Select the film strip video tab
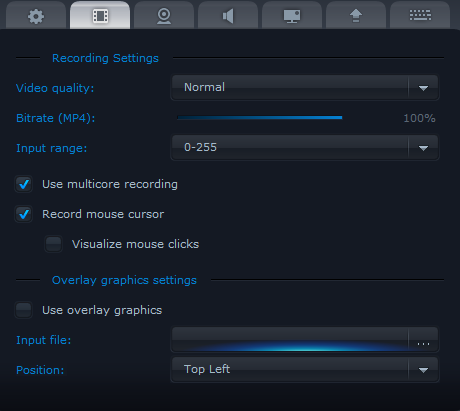Viewport: 460px width, 411px height. 100,15
